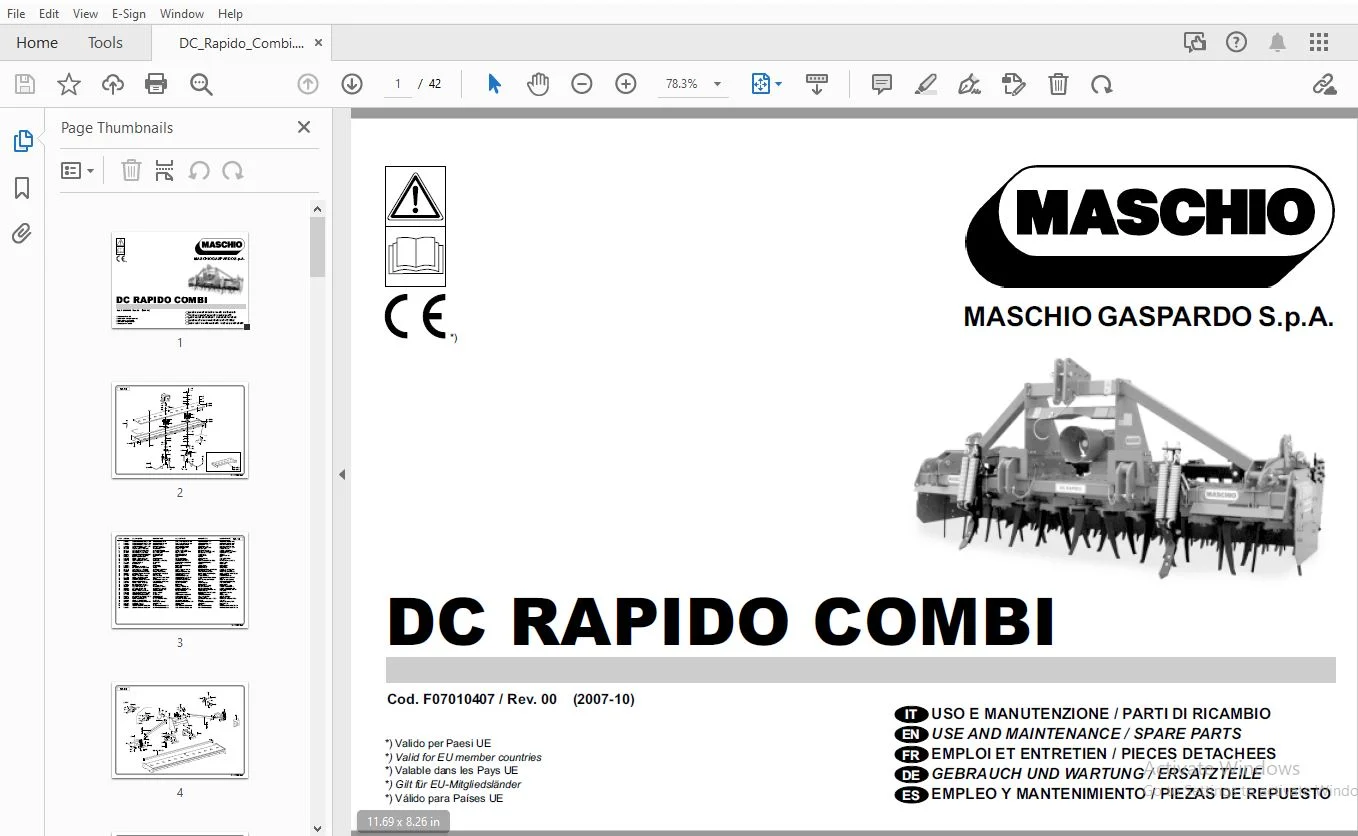The height and width of the screenshot is (836, 1358).
Task: Go to previous page arrow
Action: coord(308,84)
